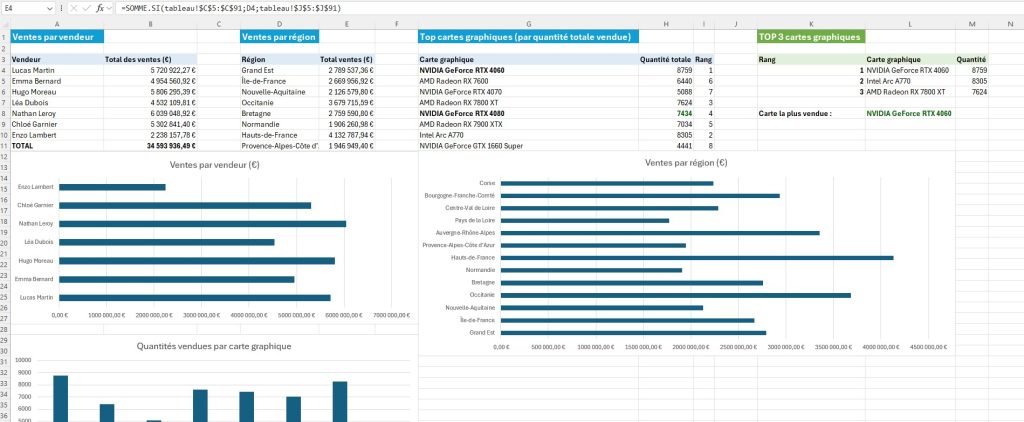Select row 11 header
This screenshot has height=422, width=1024.
pyautogui.click(x=5, y=146)
